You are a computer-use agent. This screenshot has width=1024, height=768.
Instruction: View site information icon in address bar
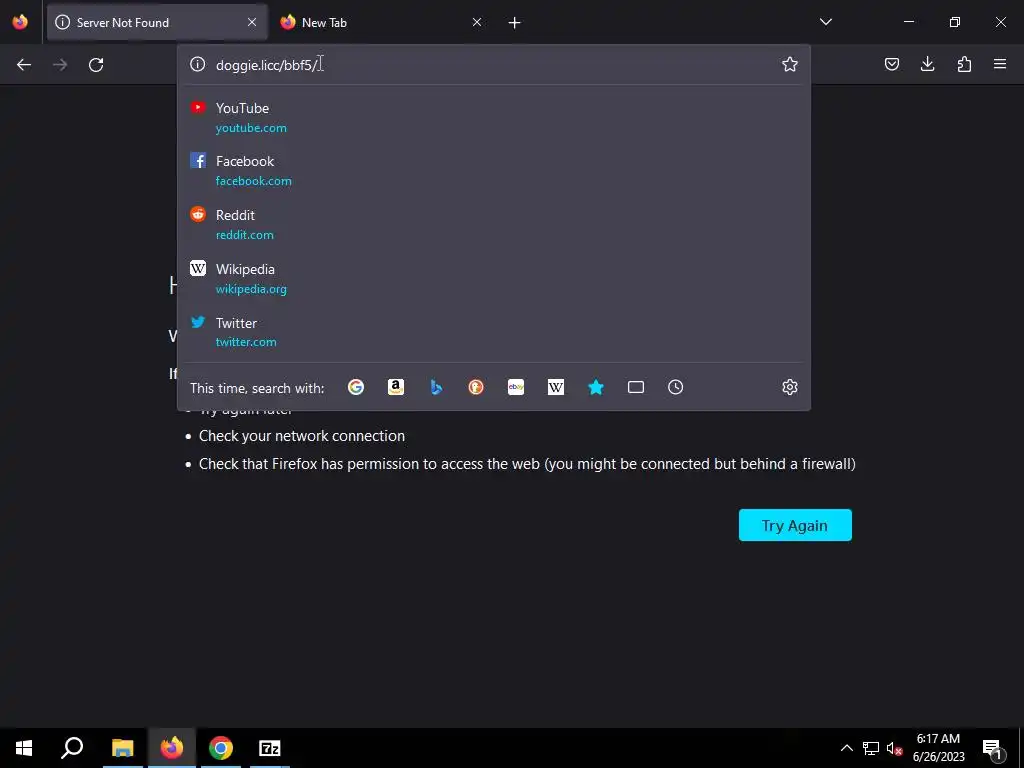tap(197, 64)
